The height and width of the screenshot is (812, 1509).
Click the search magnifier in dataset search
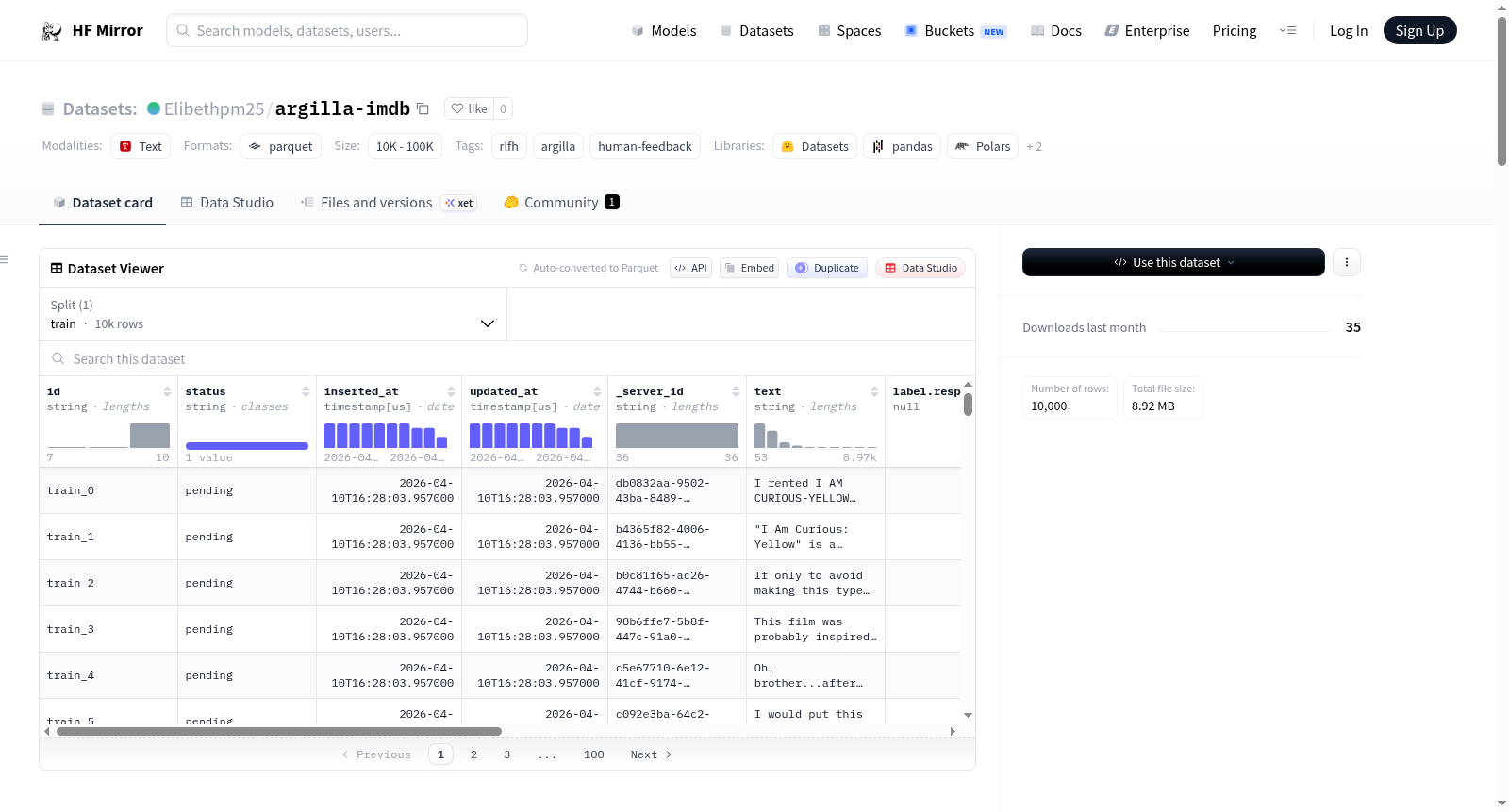pyautogui.click(x=58, y=359)
